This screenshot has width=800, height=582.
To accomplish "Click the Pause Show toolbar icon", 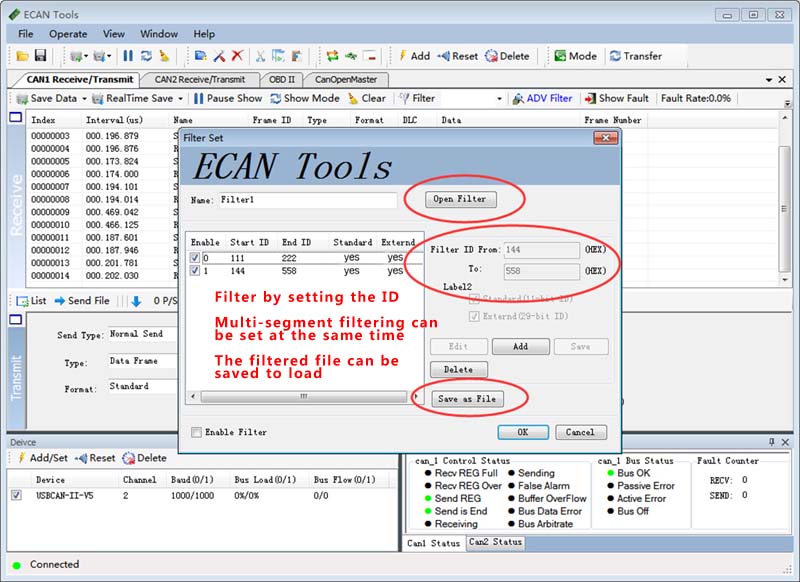I will coord(199,99).
